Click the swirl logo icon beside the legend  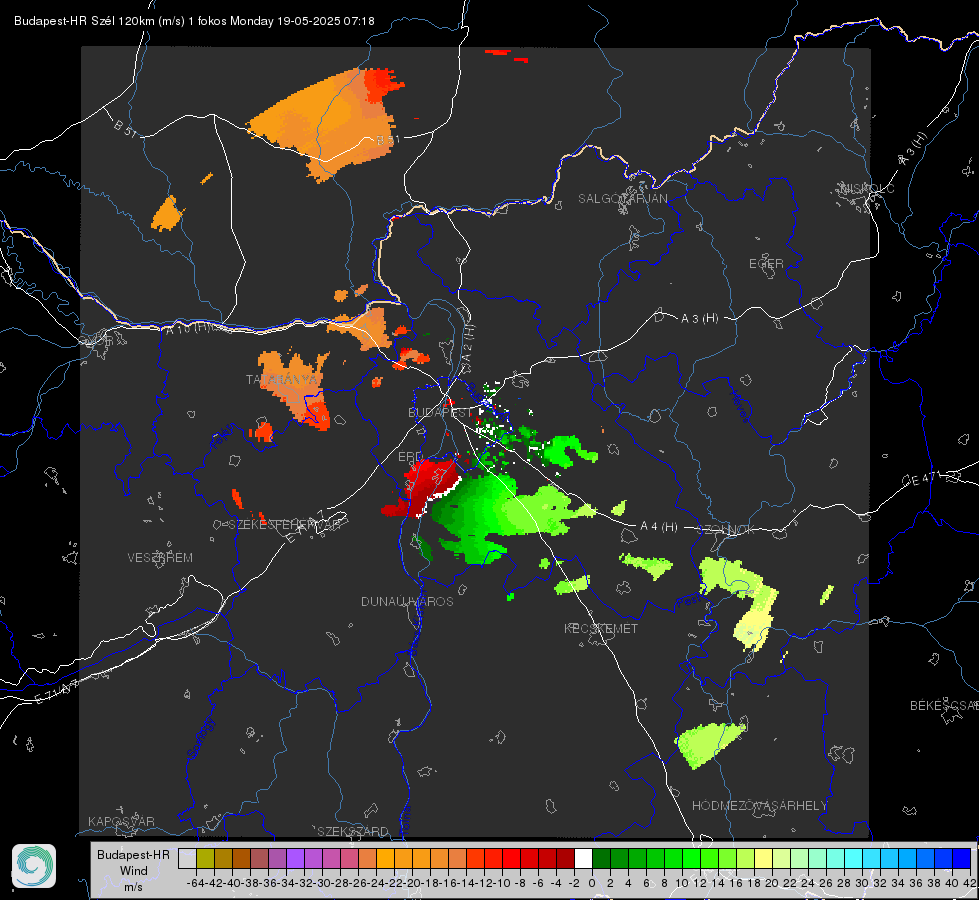tap(34, 866)
